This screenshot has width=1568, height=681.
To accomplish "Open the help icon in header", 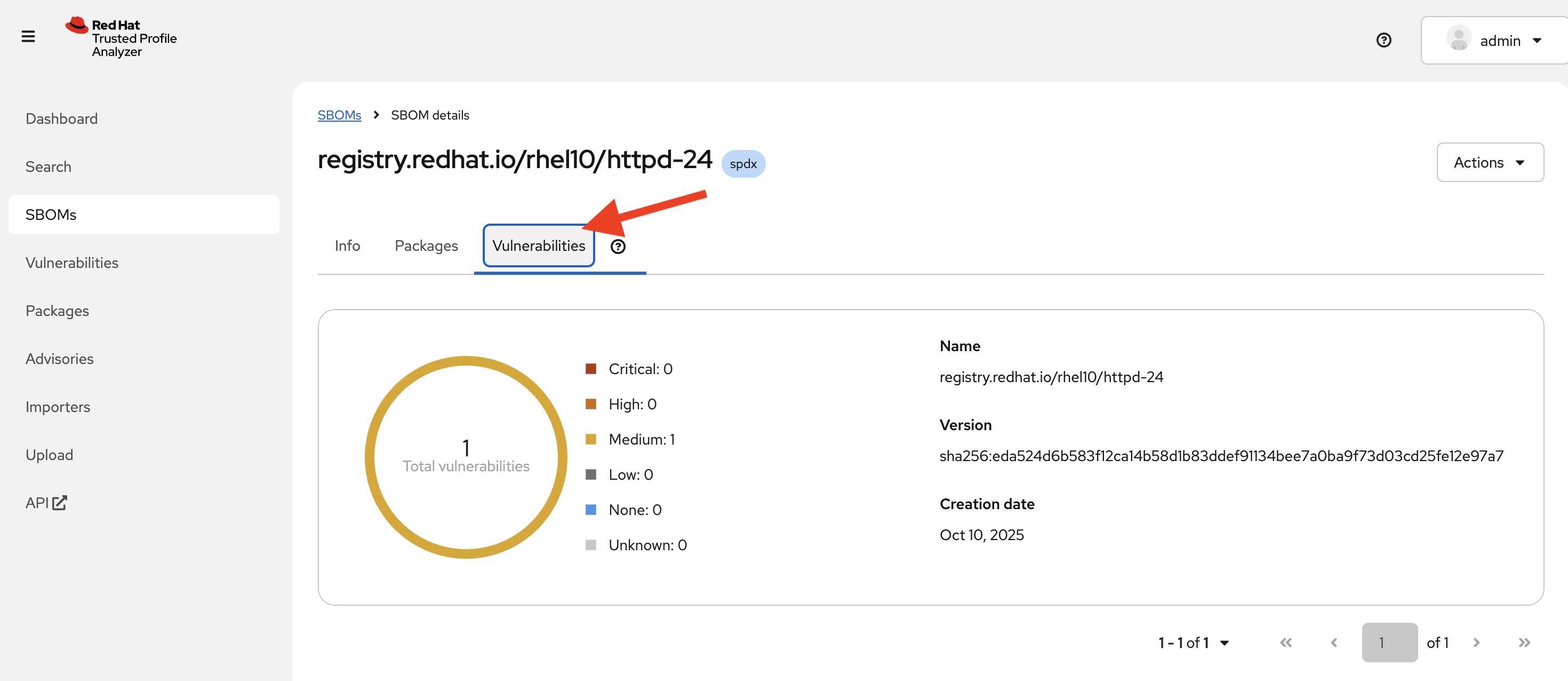I will [1383, 40].
